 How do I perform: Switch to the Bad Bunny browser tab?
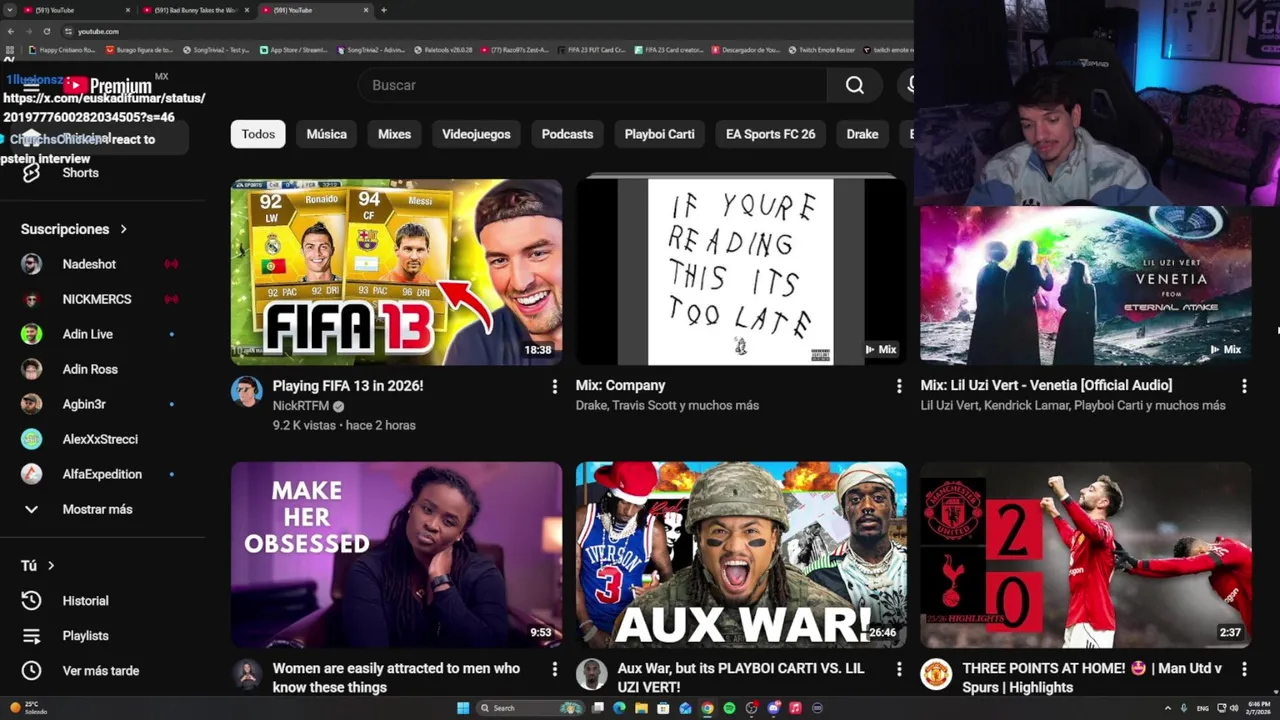[x=197, y=10]
